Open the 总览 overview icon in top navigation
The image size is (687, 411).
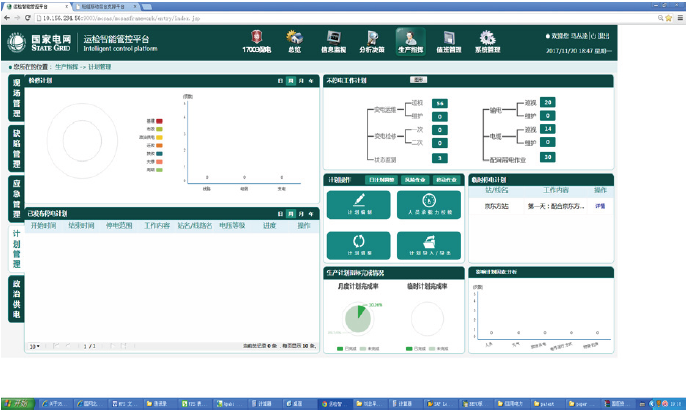coord(295,40)
